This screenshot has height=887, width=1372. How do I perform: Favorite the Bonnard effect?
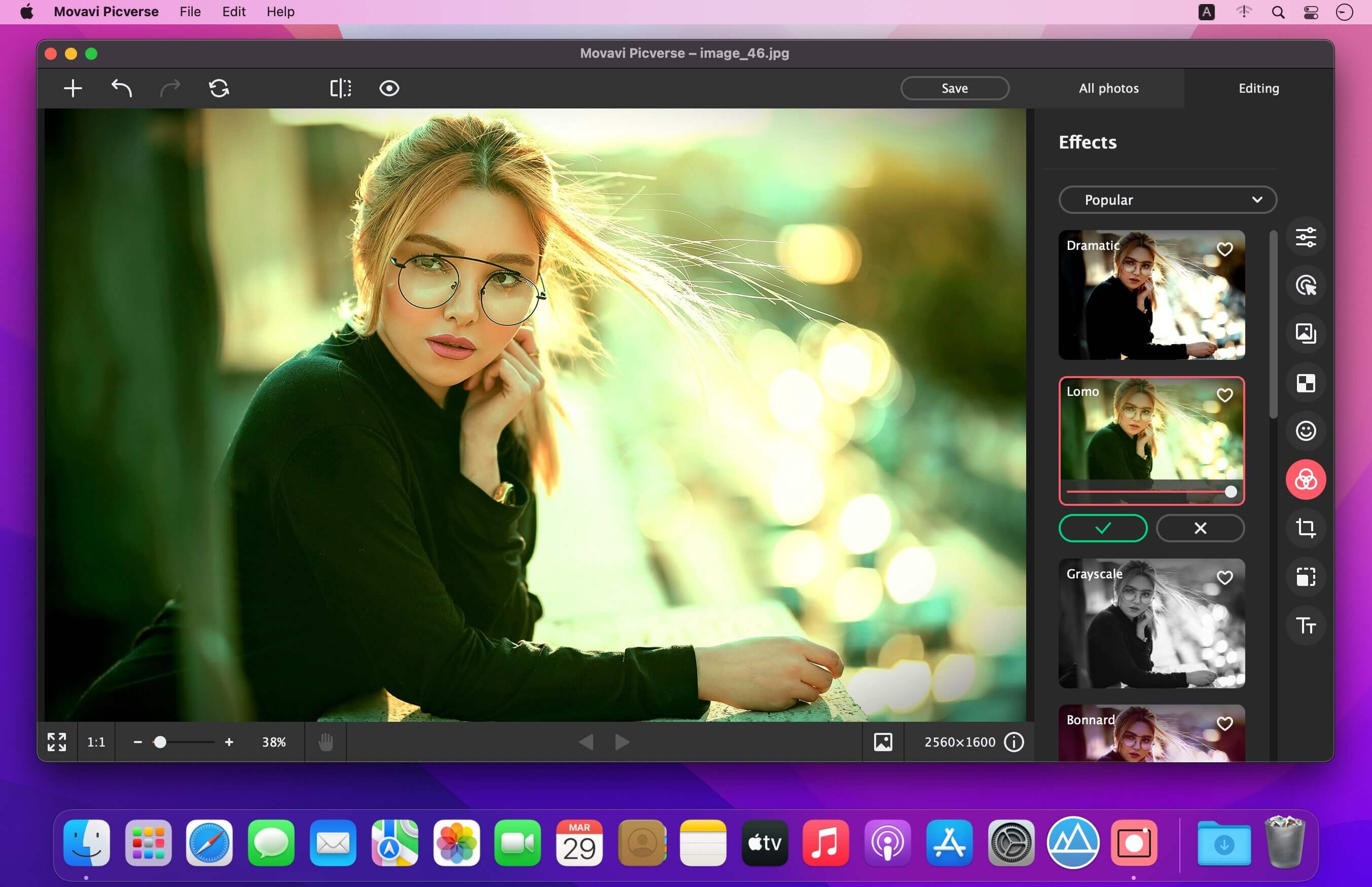pyautogui.click(x=1224, y=723)
